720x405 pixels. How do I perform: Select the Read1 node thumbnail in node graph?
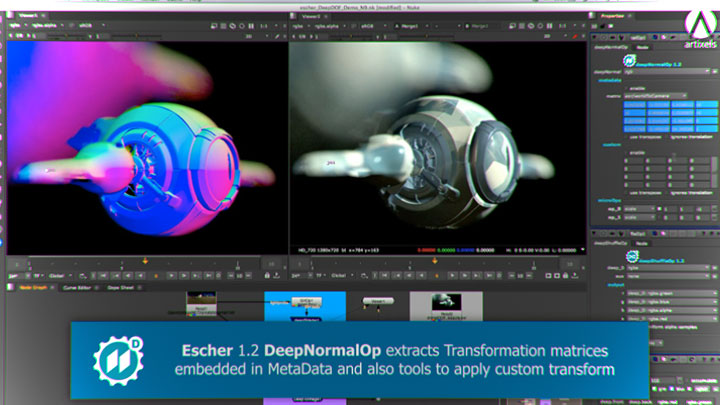pos(201,304)
